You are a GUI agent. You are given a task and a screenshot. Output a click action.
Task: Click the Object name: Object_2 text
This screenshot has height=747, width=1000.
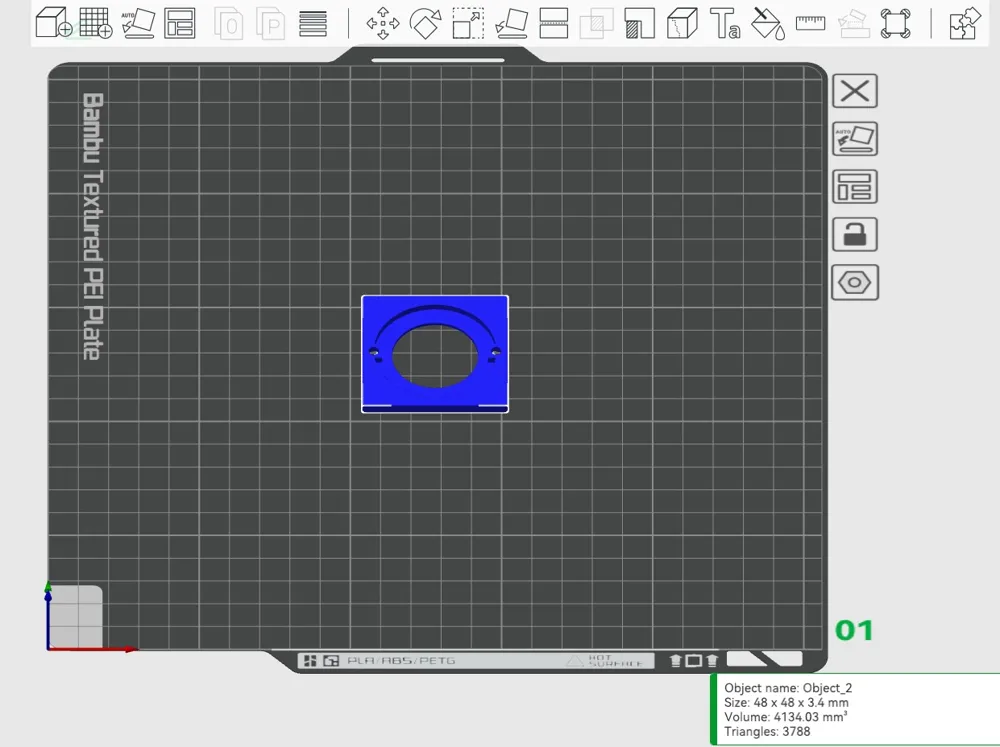coord(788,688)
